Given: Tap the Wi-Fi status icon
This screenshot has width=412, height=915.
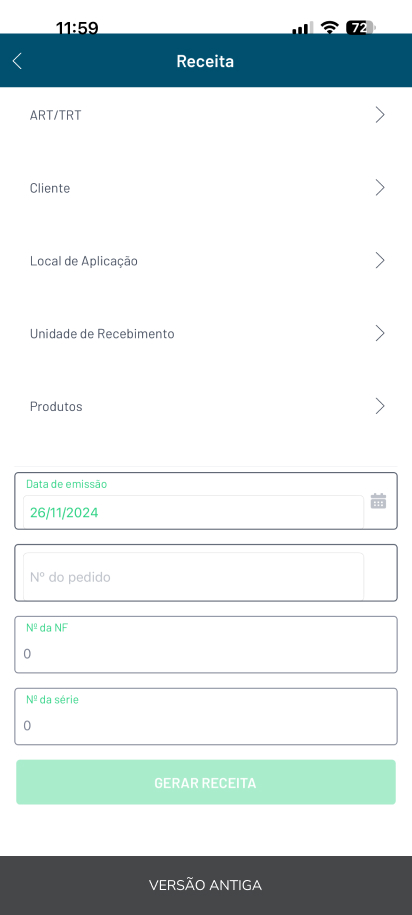Looking at the screenshot, I should click(x=330, y=27).
